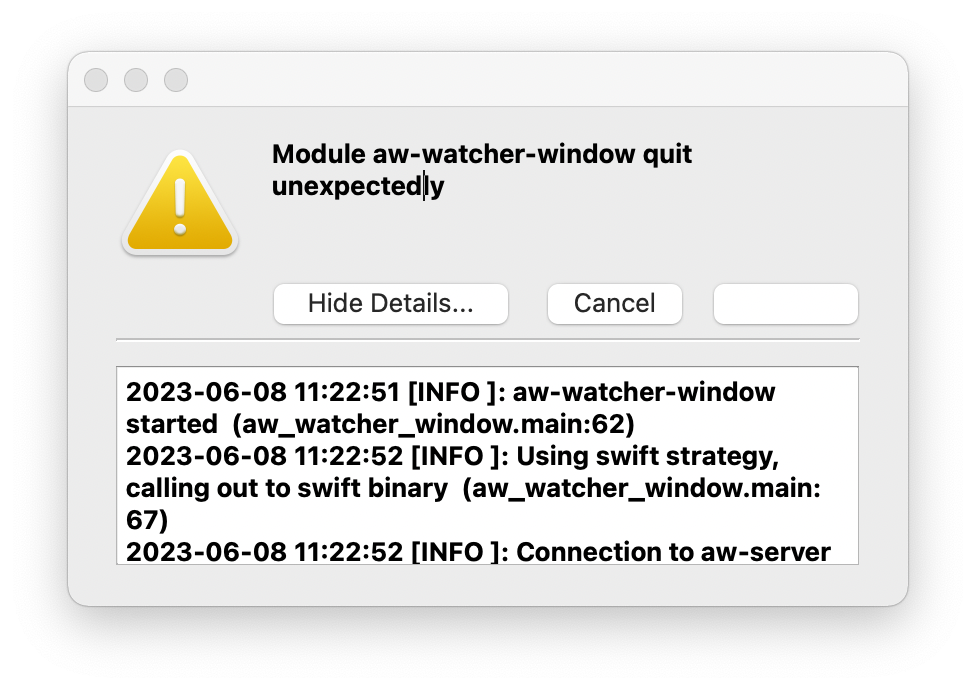Click the timestamp '2023-06-08 11:22:51' in the log

pyautogui.click(x=262, y=392)
